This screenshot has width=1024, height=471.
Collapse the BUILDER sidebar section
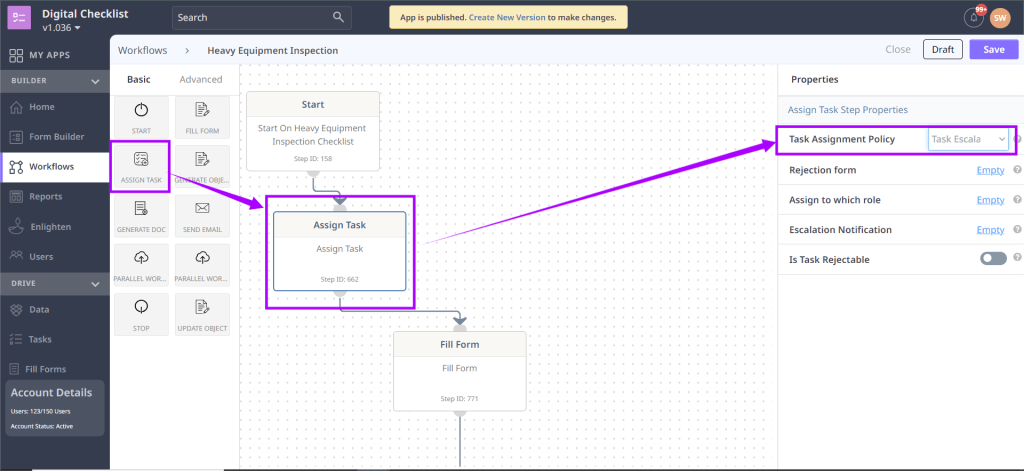coord(95,81)
